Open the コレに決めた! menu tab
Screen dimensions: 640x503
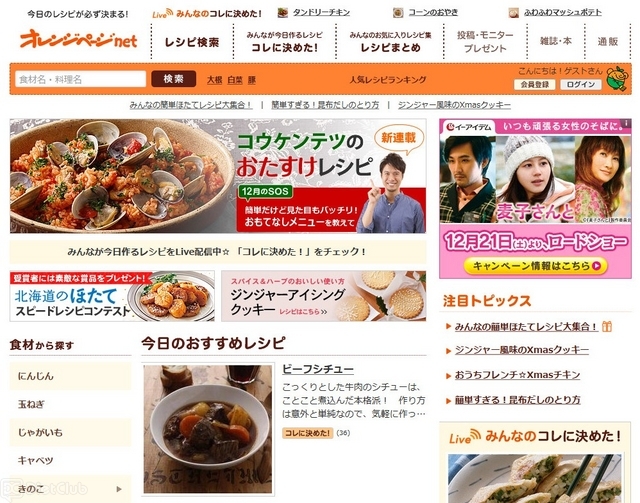point(284,42)
